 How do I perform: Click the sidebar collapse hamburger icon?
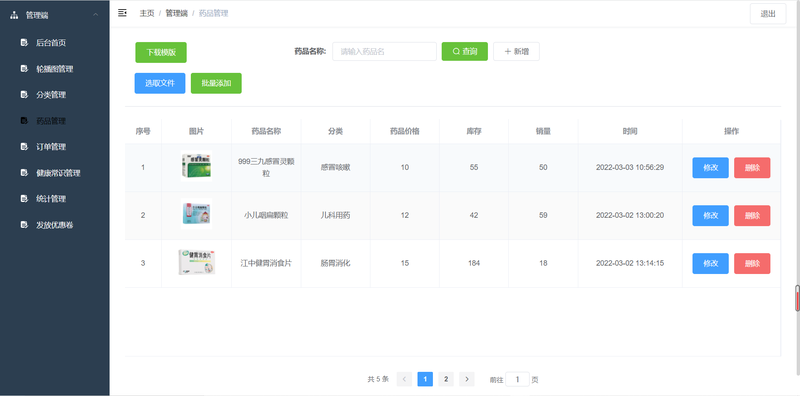click(x=122, y=13)
